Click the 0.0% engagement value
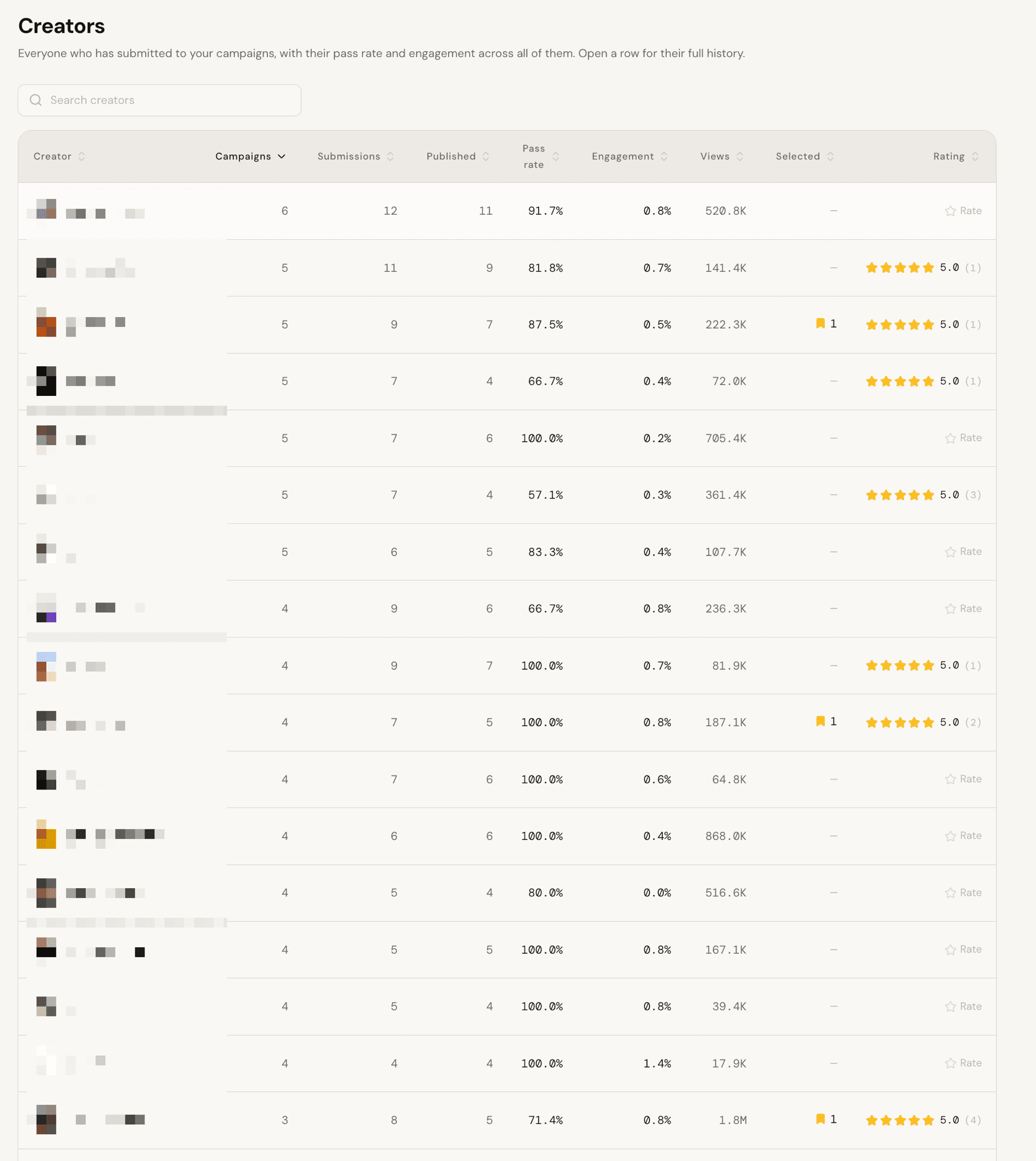The image size is (1036, 1161). [657, 892]
